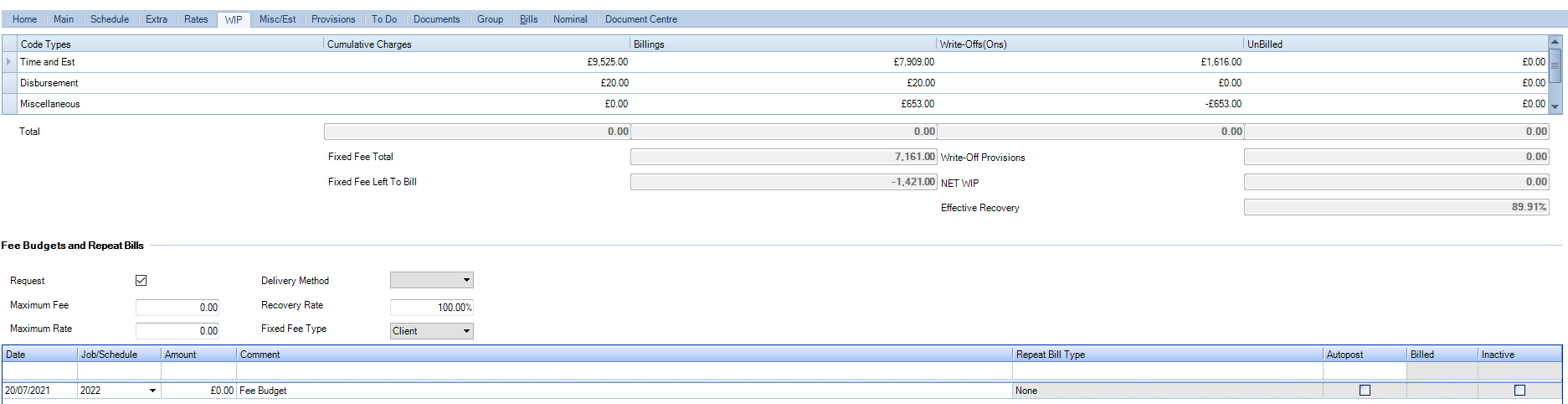Open the Schedule tab
Image resolution: width=1568 pixels, height=404 pixels.
pyautogui.click(x=110, y=19)
